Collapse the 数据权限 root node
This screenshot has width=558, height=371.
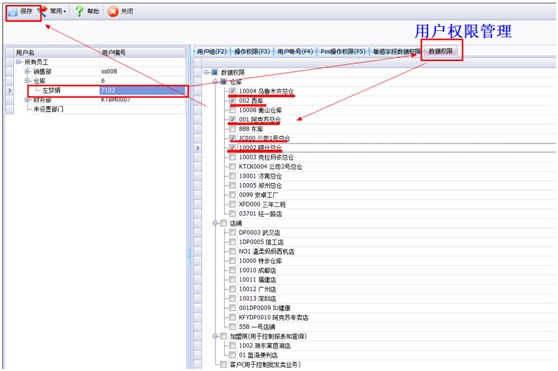click(206, 72)
